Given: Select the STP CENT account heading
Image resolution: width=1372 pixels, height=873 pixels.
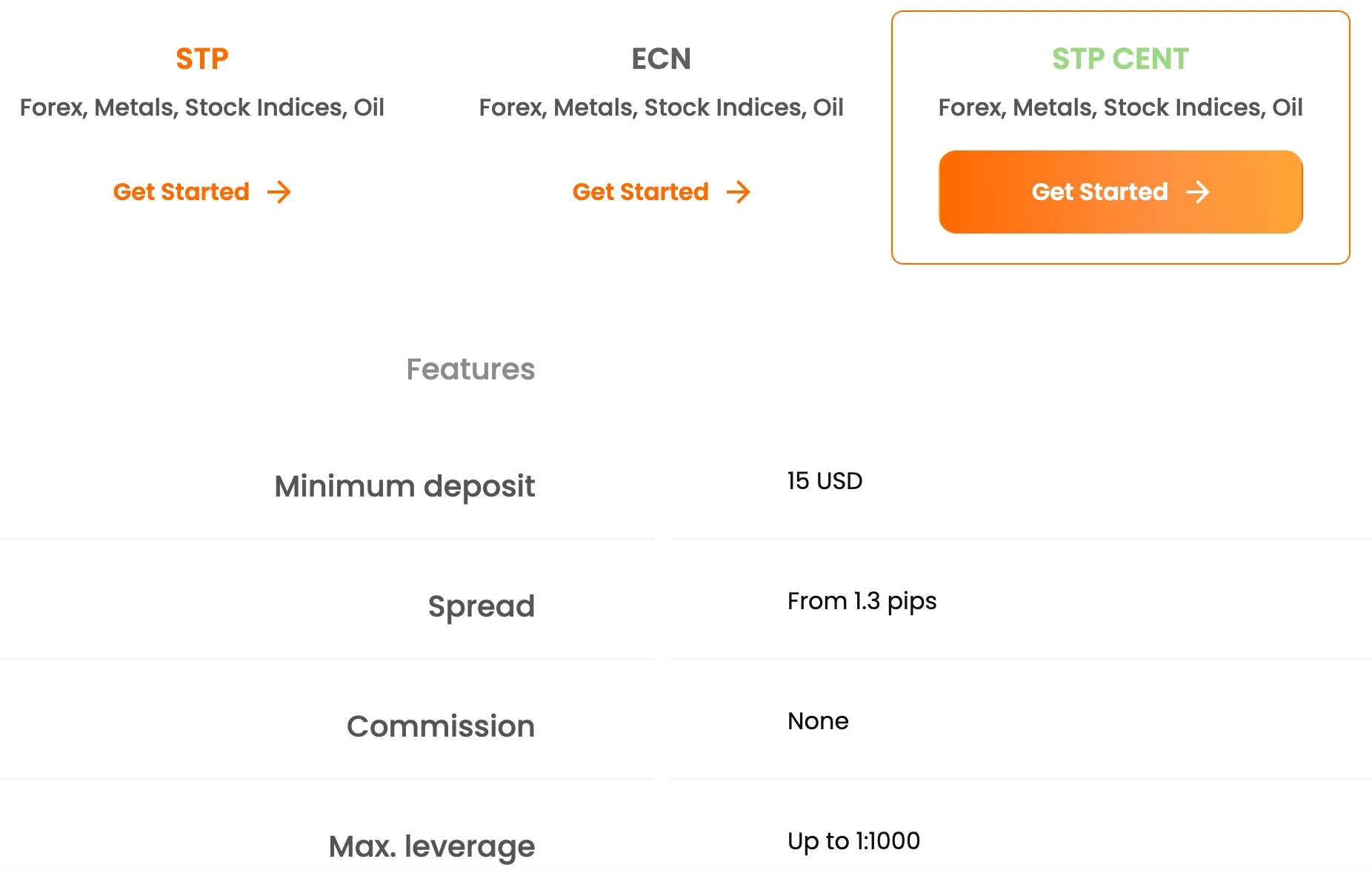Looking at the screenshot, I should click(x=1120, y=59).
